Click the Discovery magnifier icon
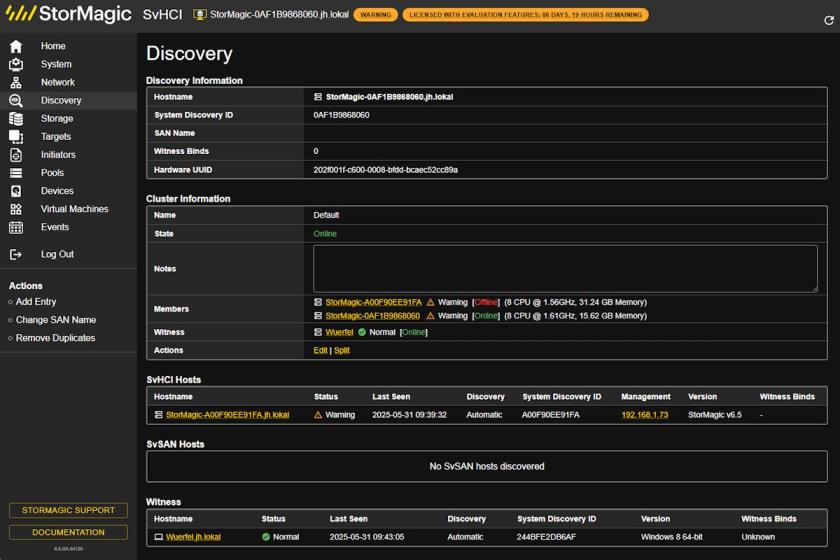The height and width of the screenshot is (560, 840). coord(16,101)
